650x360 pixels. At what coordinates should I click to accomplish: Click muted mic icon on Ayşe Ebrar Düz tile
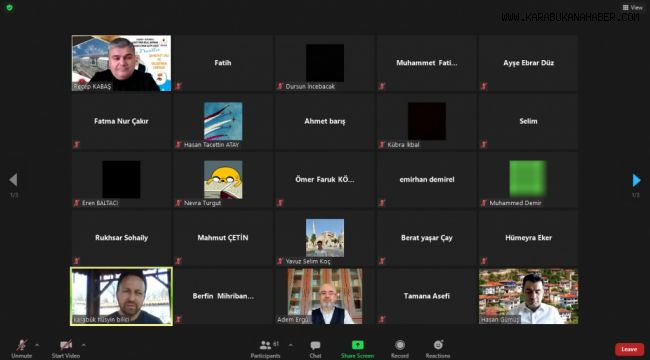pos(484,86)
